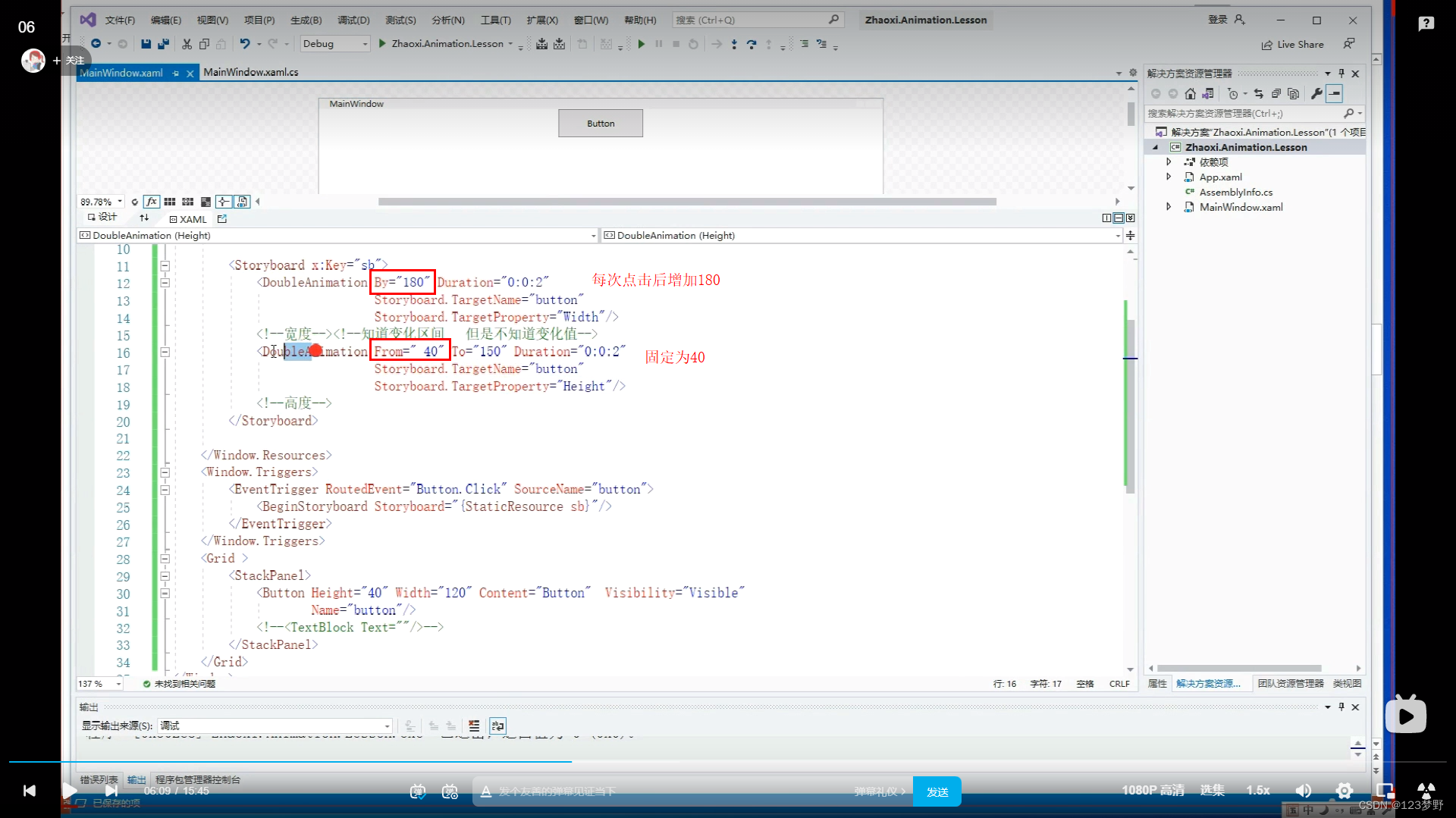The height and width of the screenshot is (818, 1456).
Task: Expand the App.xaml tree node
Action: click(1169, 177)
